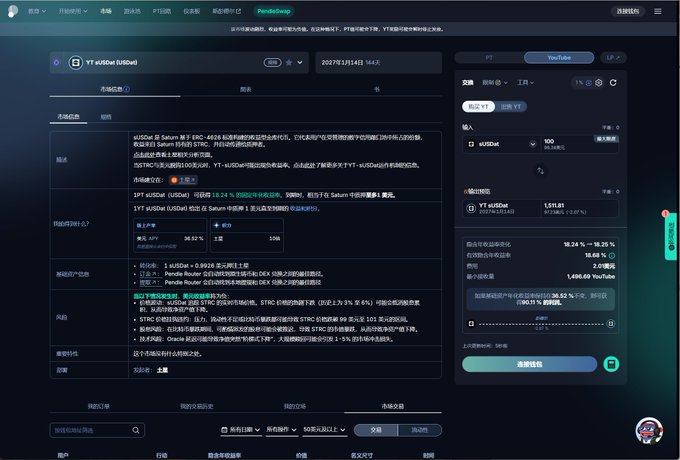The height and width of the screenshot is (460, 680).
Task: Open the teal side notification tab
Action: [x=670, y=236]
